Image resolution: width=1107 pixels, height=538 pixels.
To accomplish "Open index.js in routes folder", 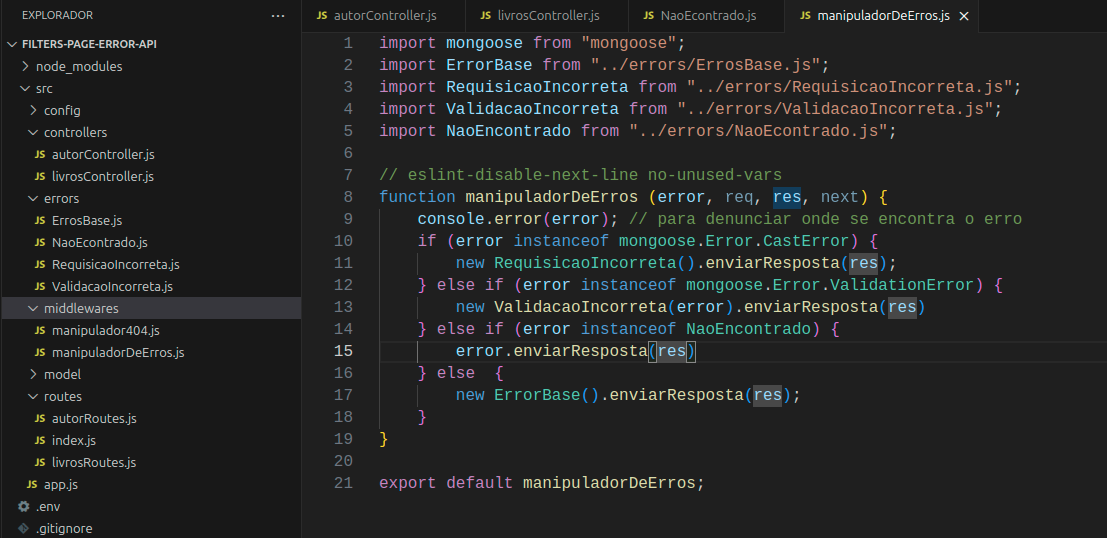I will tap(74, 441).
